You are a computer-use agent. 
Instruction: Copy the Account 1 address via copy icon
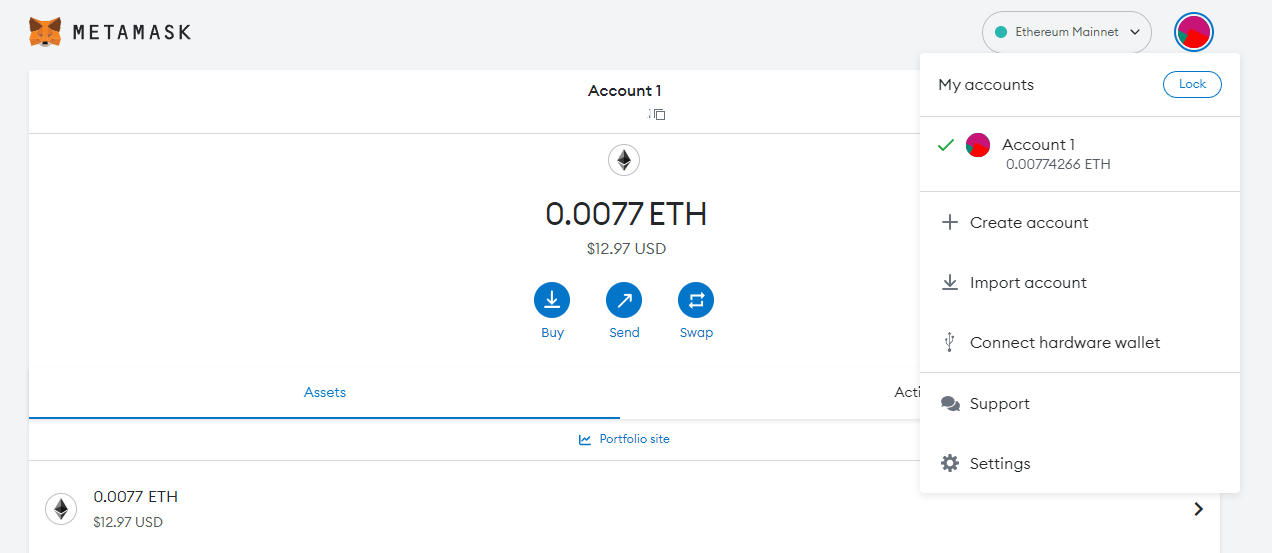[659, 114]
